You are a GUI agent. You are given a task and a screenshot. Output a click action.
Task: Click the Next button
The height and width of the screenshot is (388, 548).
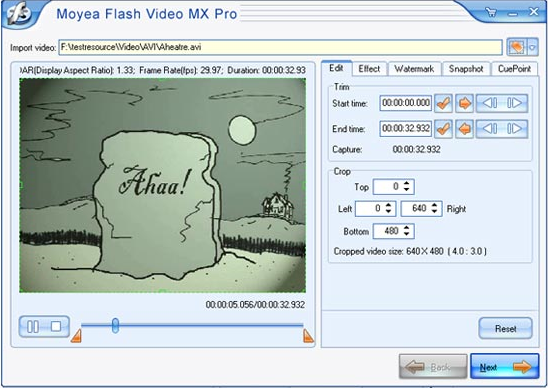504,366
